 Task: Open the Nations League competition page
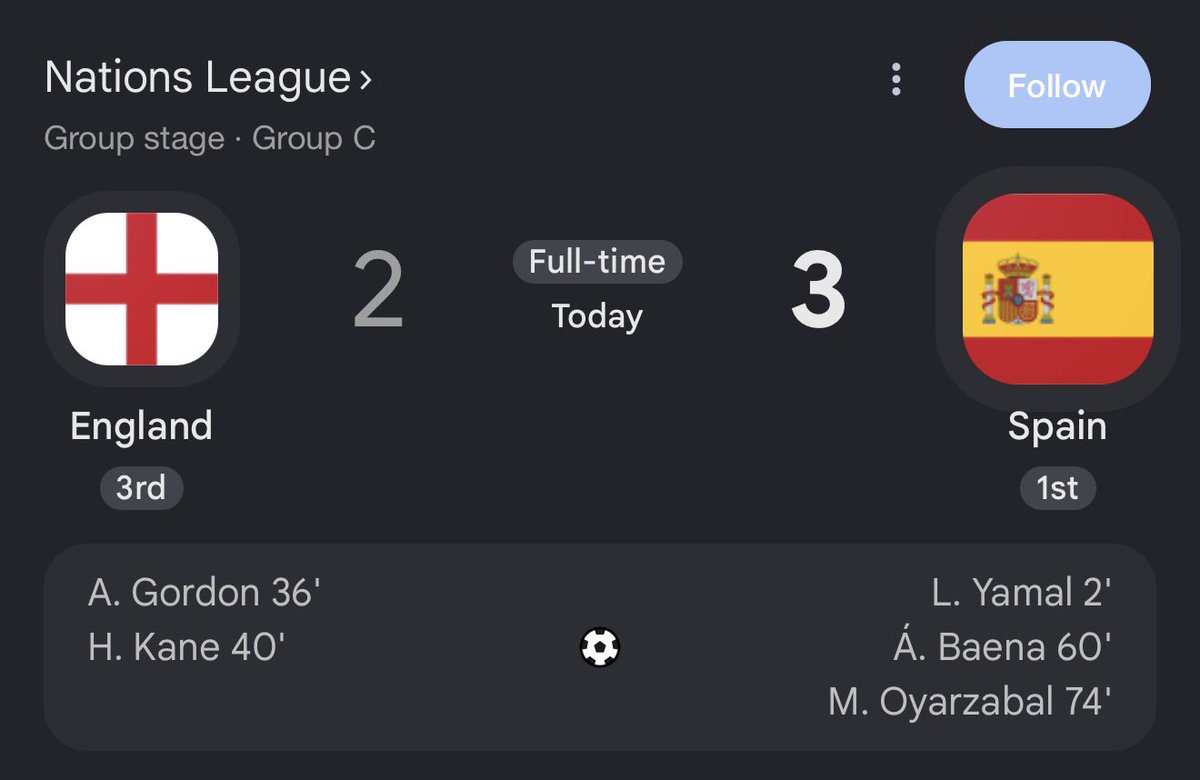pos(198,78)
